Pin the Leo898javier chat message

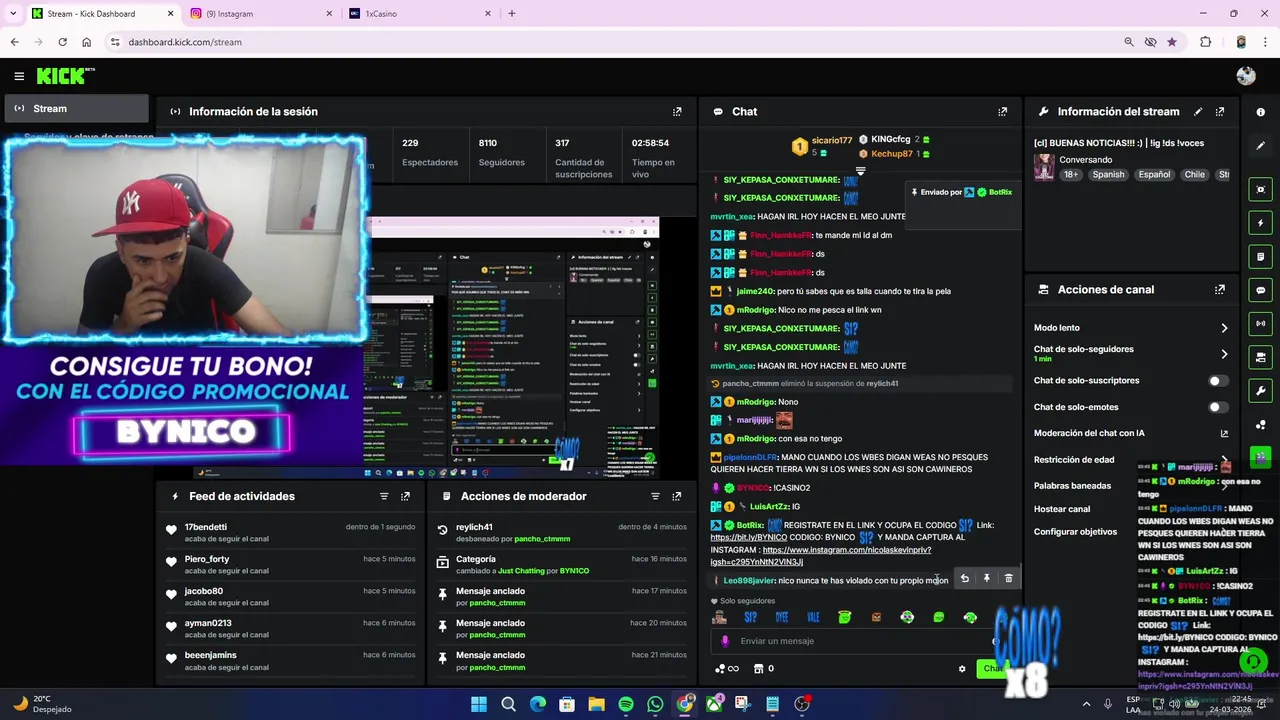pyautogui.click(x=986, y=578)
